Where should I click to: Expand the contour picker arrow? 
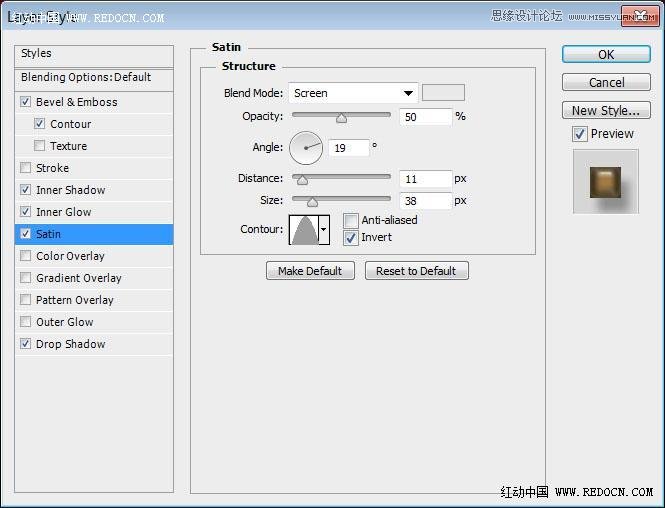pos(323,229)
